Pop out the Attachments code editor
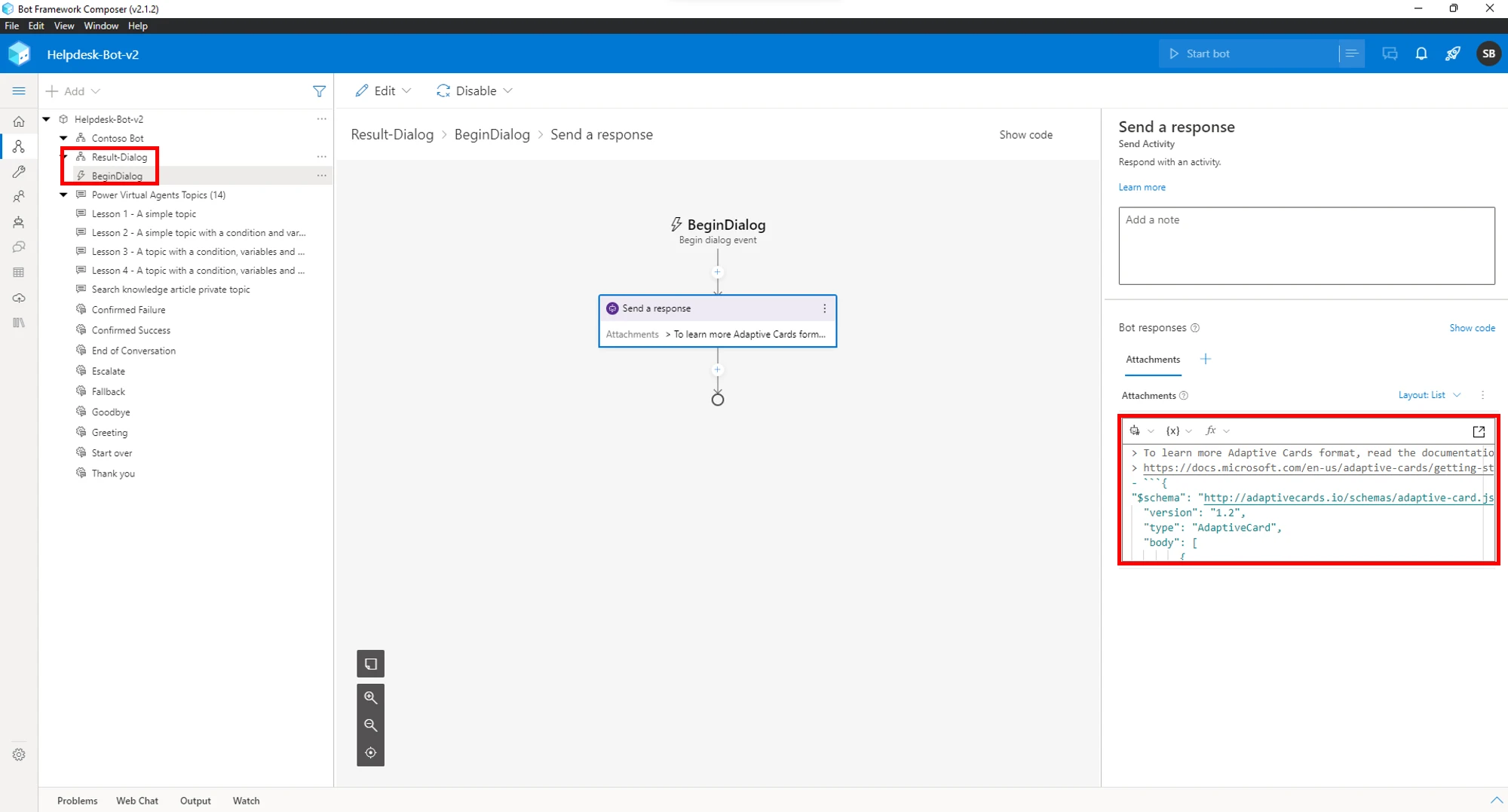This screenshot has height=812, width=1508. 1479,431
